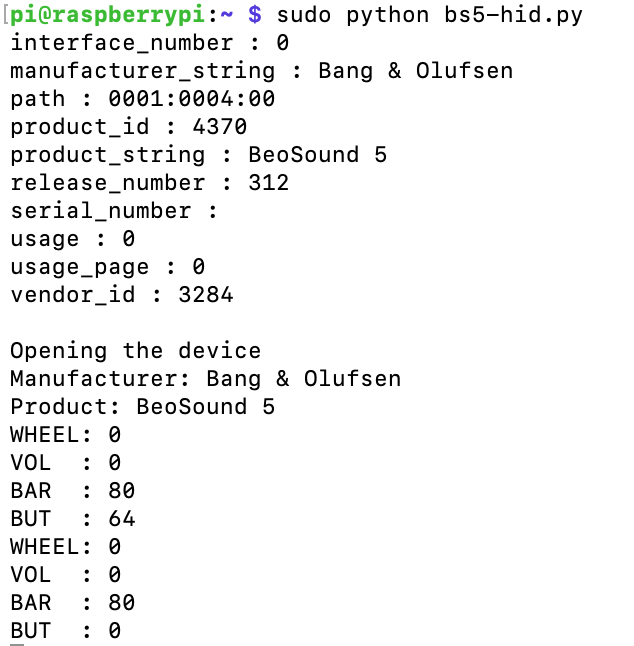Click the "Product: BeoSound 5" line

(x=142, y=407)
